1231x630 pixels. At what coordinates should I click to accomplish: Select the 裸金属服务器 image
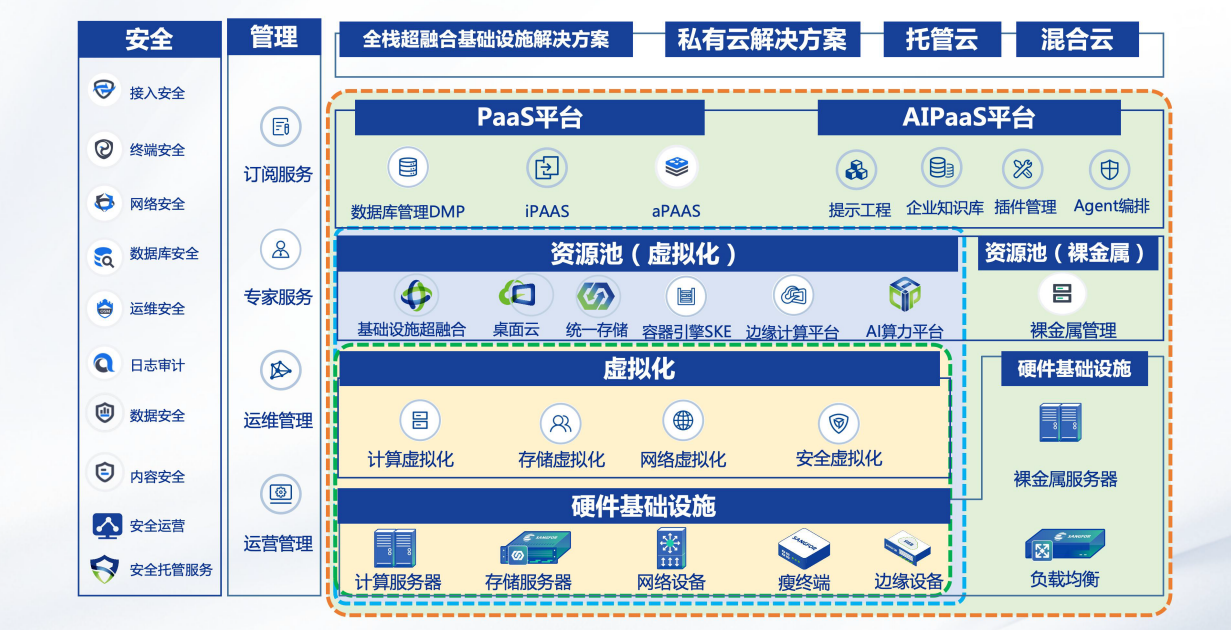(1061, 423)
